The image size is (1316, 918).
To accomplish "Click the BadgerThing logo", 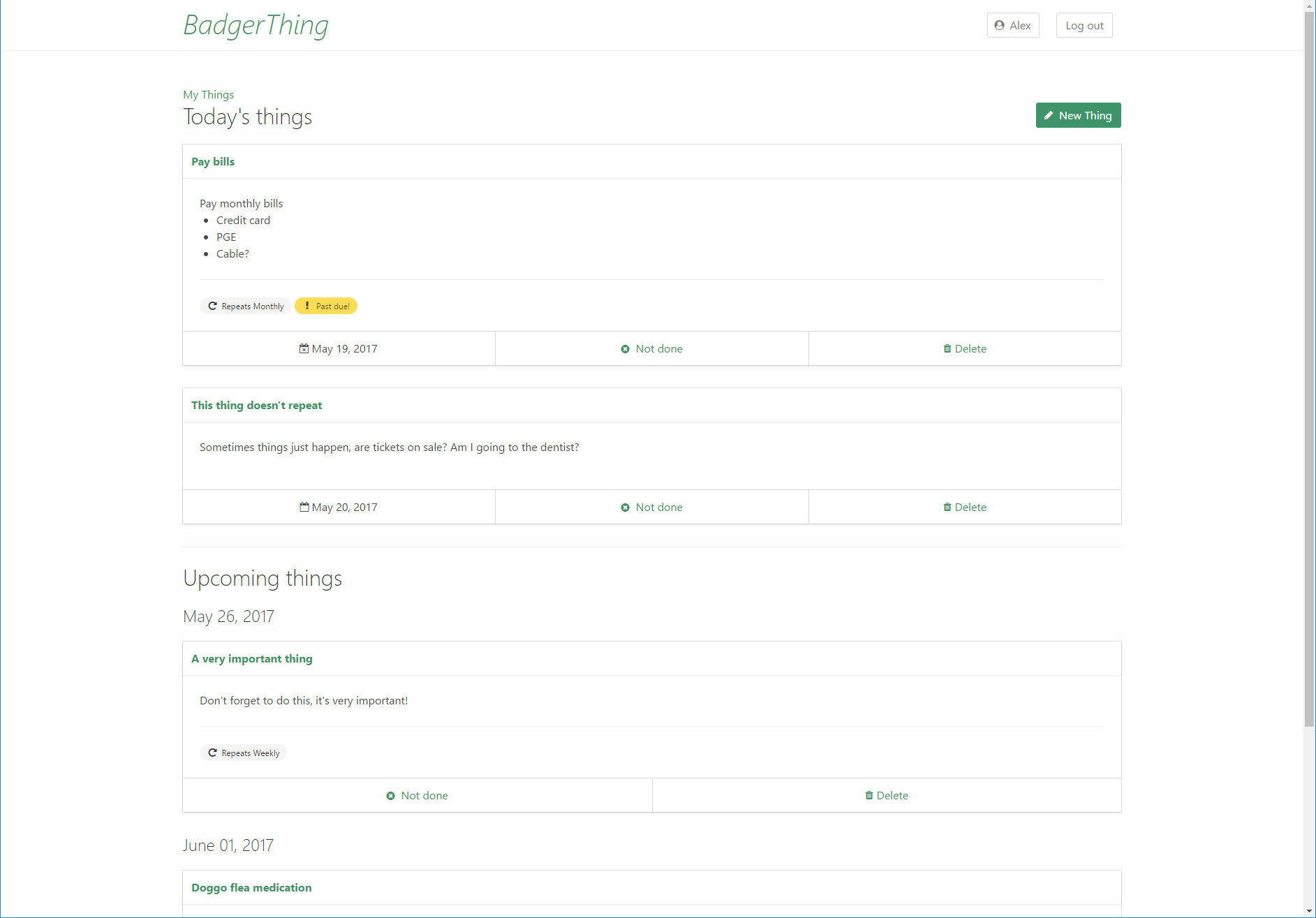I will [x=256, y=25].
